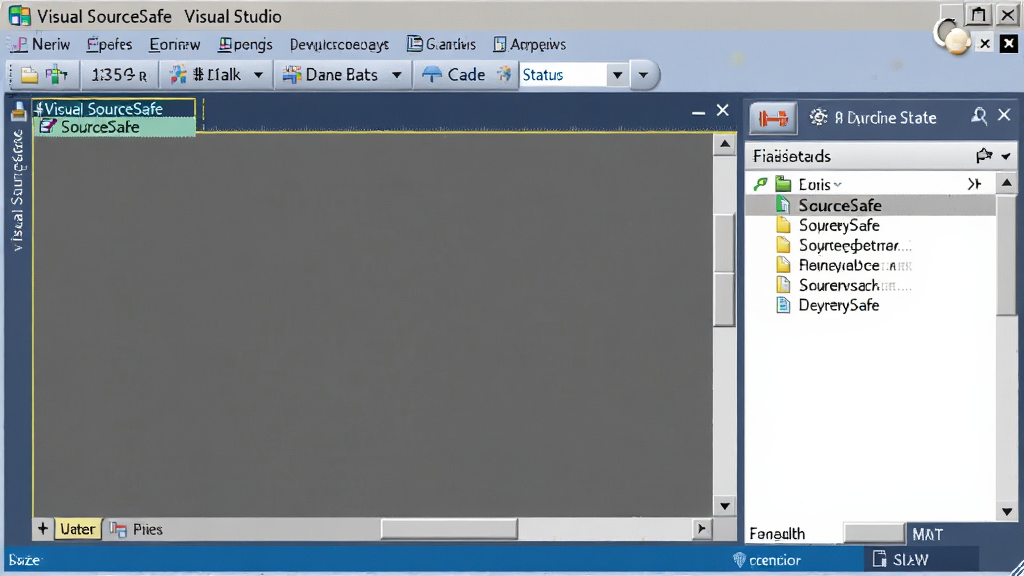Click the red connector icon in panel

pyautogui.click(x=773, y=118)
